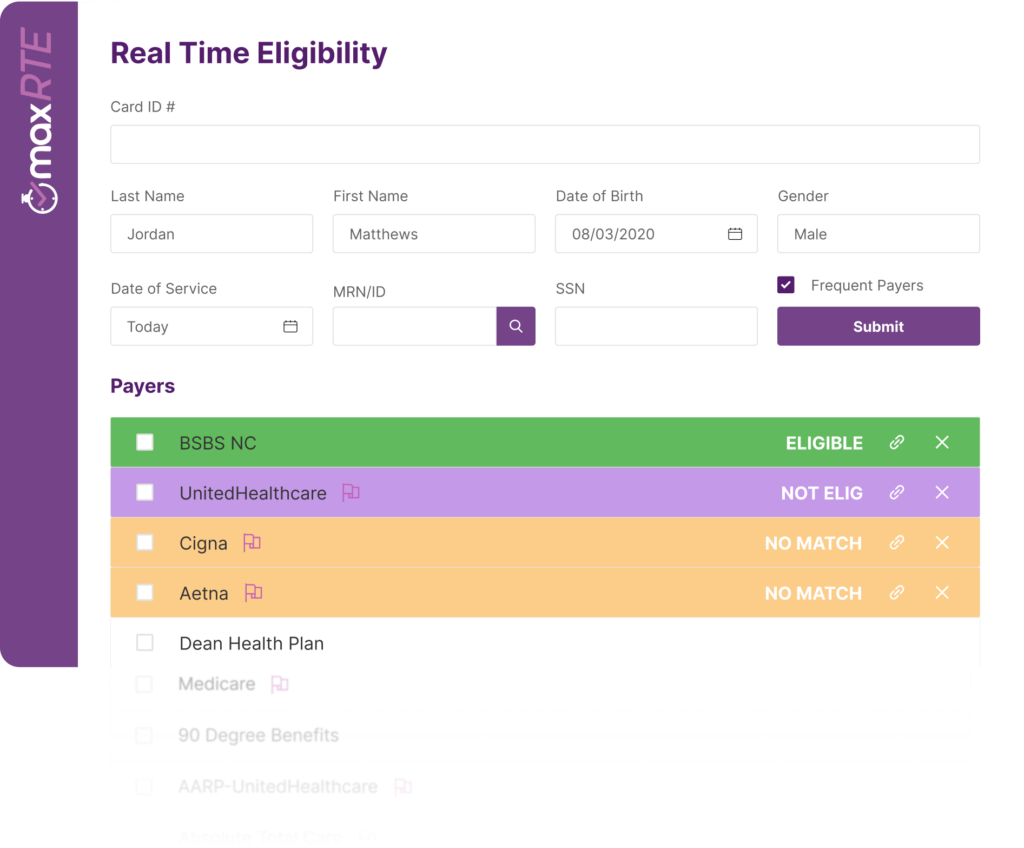Viewport: 1024px width, 848px height.
Task: Click the Last Name field with Jordan
Action: (212, 234)
